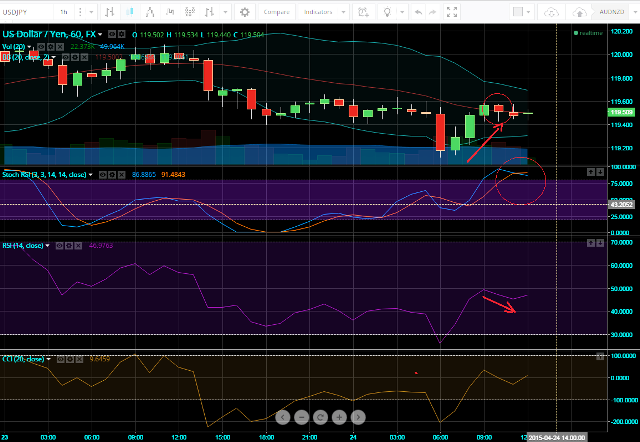Viewport: 640px width, 442px height.
Task: Open Stoch RSI settings gear
Action: (112, 175)
